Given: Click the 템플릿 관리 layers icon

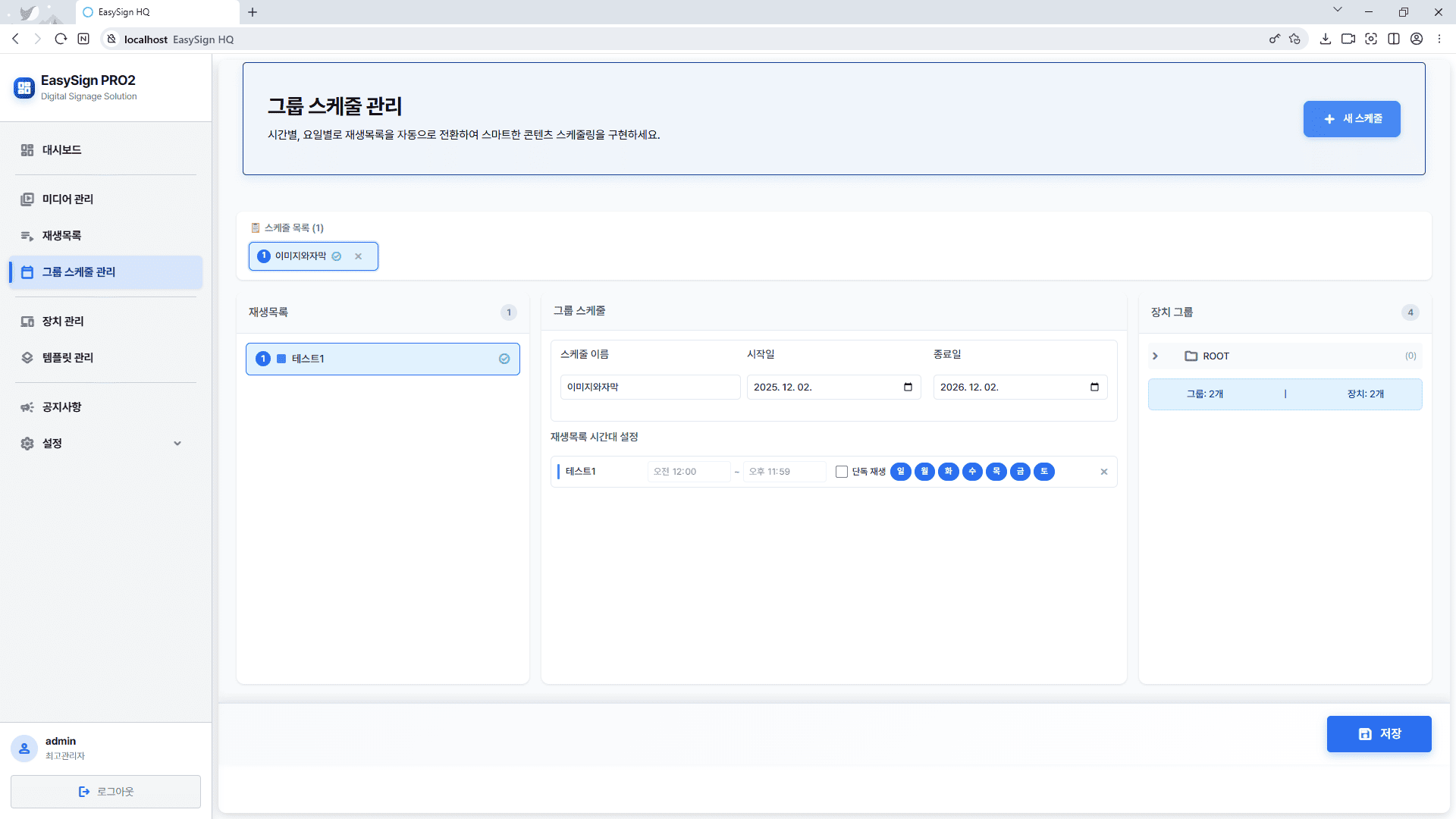Looking at the screenshot, I should pos(27,358).
